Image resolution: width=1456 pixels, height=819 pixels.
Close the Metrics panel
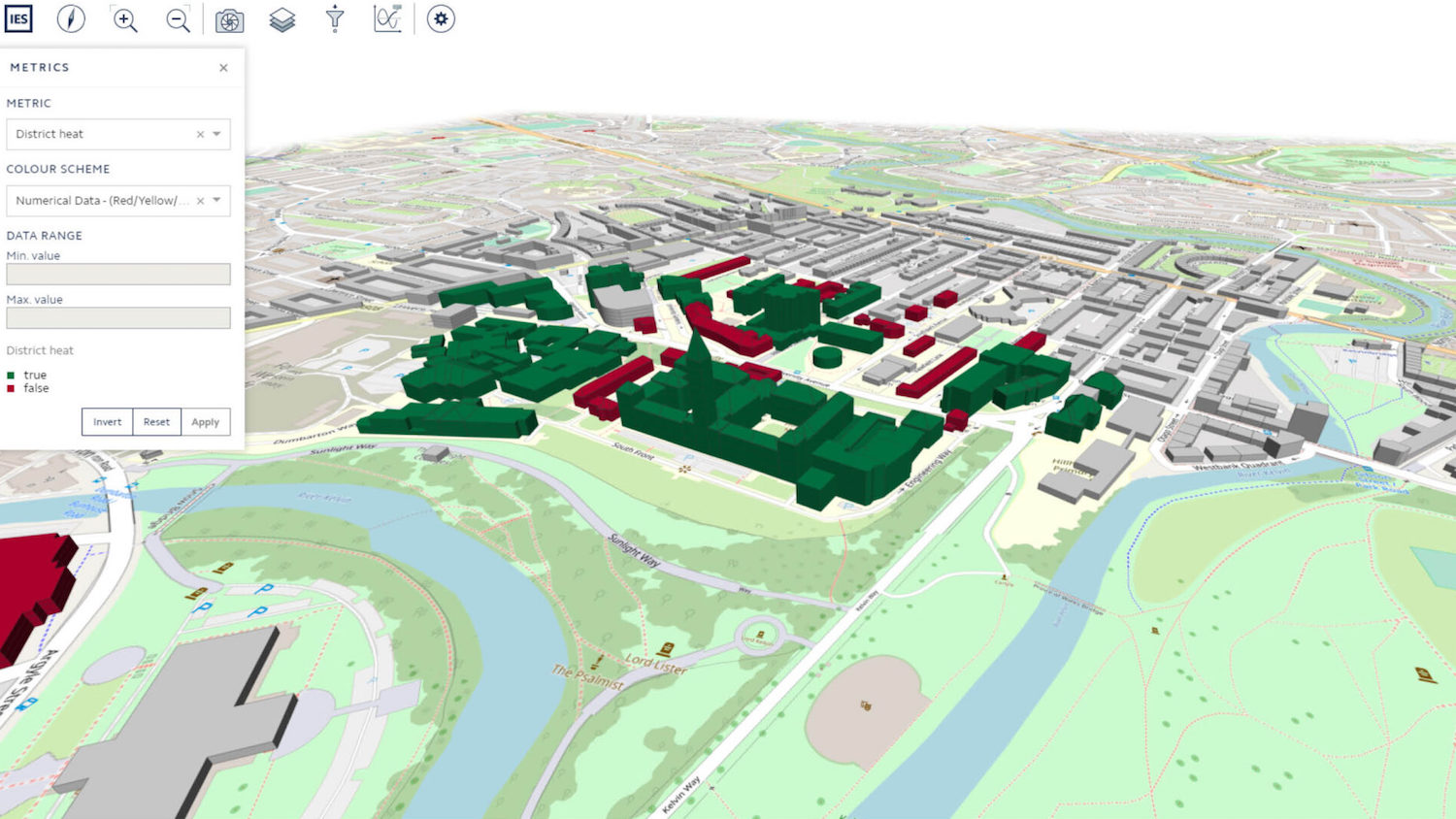point(222,68)
